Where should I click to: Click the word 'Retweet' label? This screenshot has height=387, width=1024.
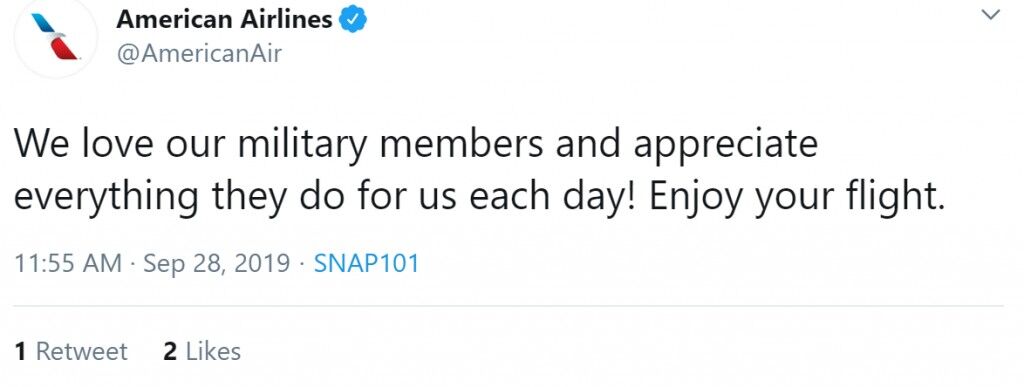click(x=82, y=352)
